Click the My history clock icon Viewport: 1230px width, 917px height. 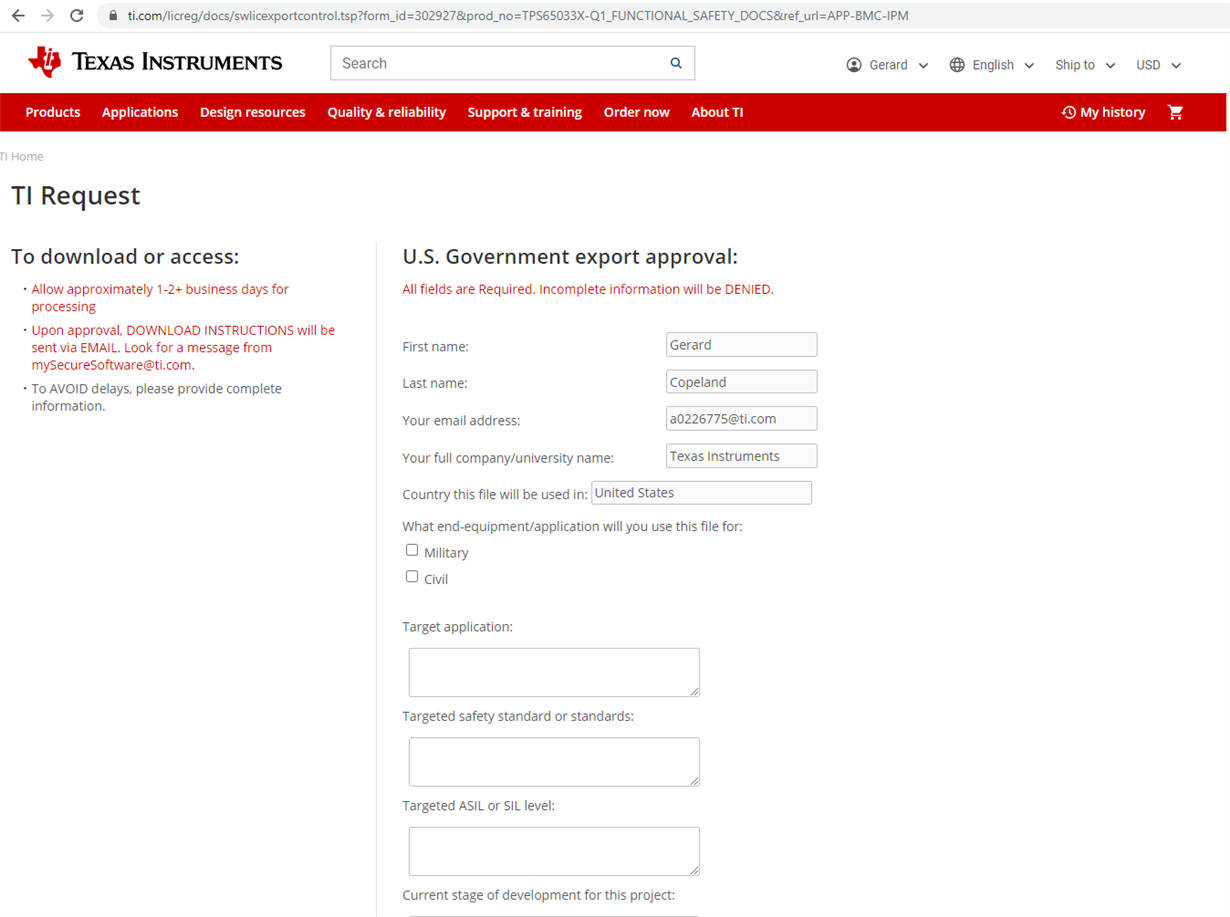1068,113
